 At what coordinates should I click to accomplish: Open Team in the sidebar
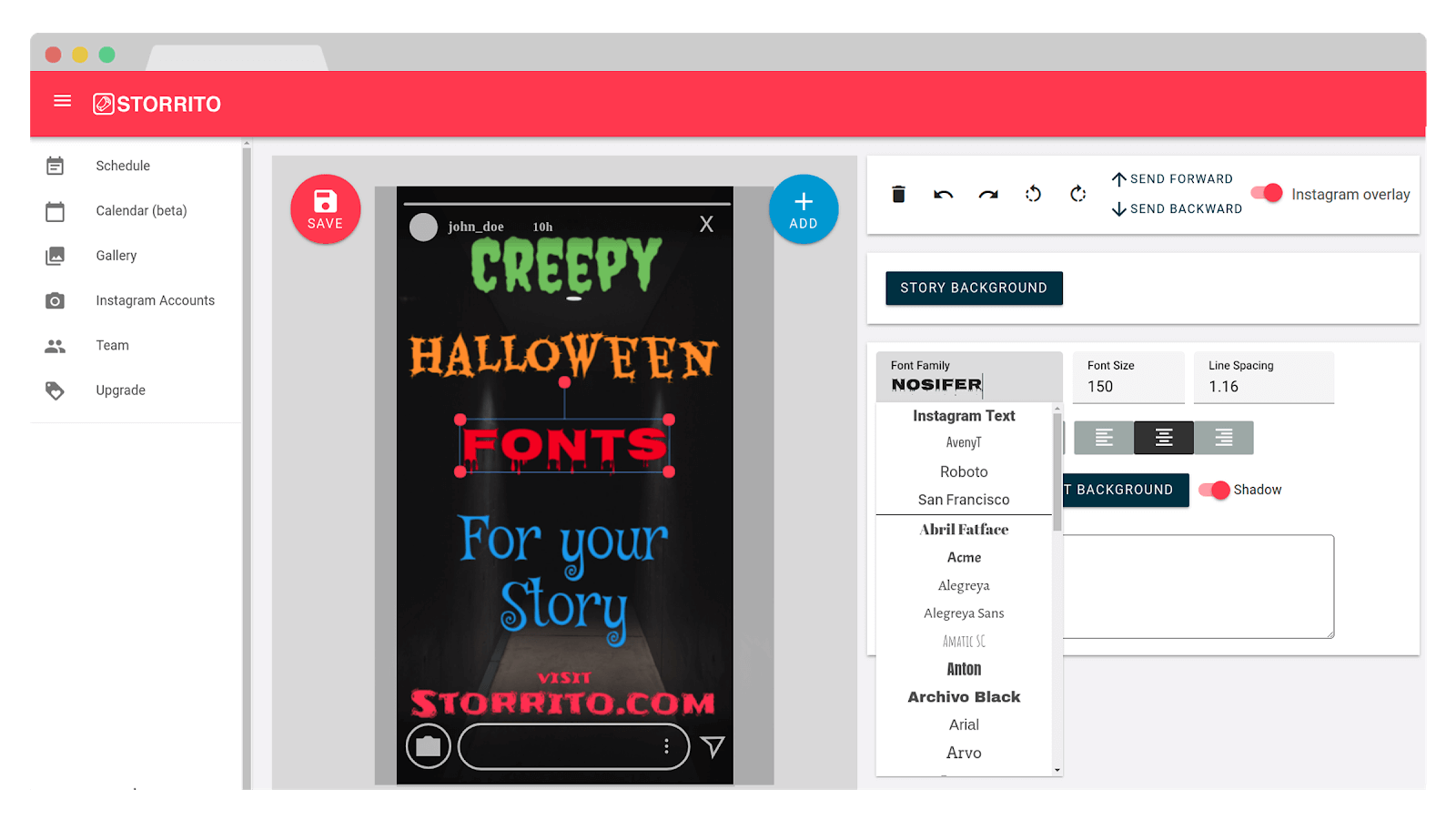(x=113, y=346)
